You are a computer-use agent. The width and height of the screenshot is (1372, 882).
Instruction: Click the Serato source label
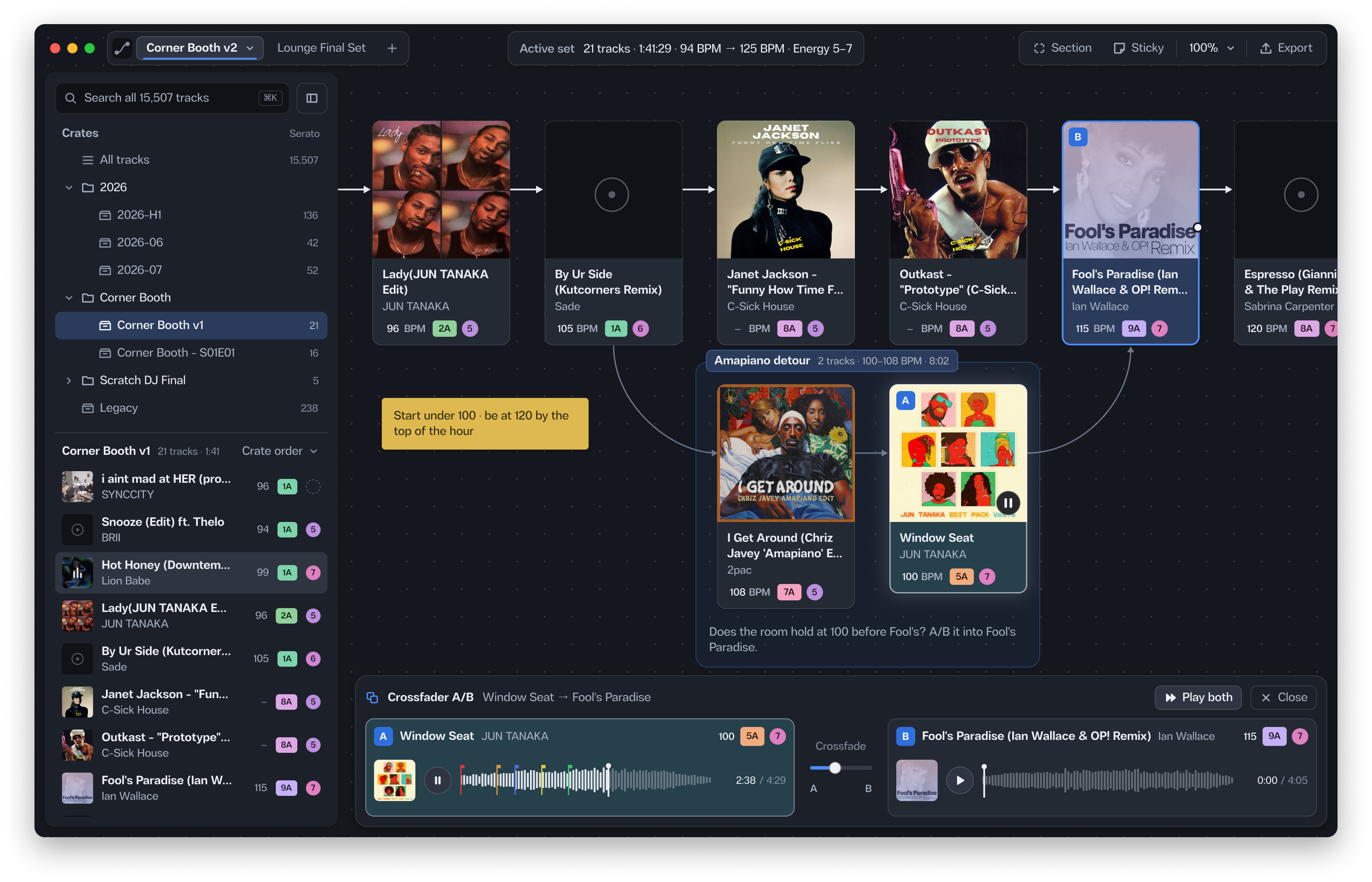(304, 134)
